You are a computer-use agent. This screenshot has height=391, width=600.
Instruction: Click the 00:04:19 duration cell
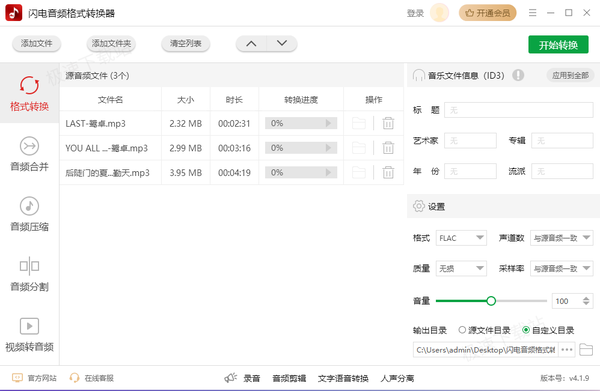[234, 173]
